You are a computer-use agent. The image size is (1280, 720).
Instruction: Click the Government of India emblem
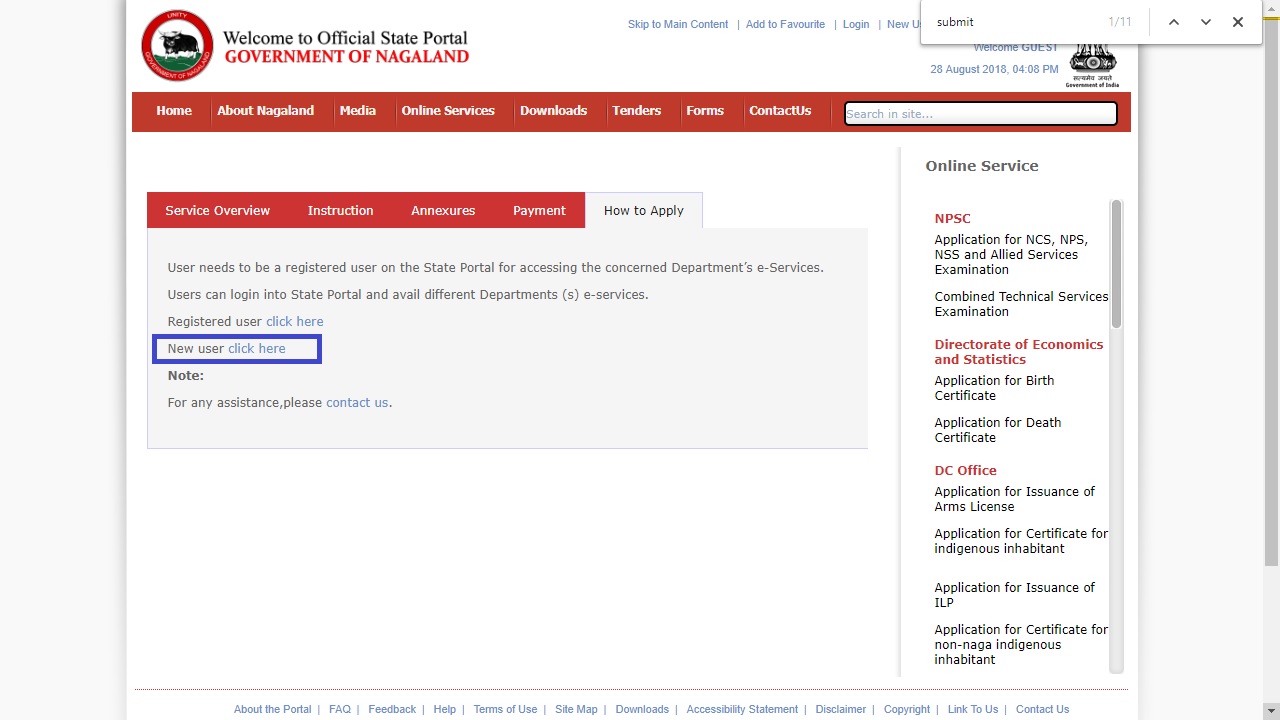(1092, 66)
